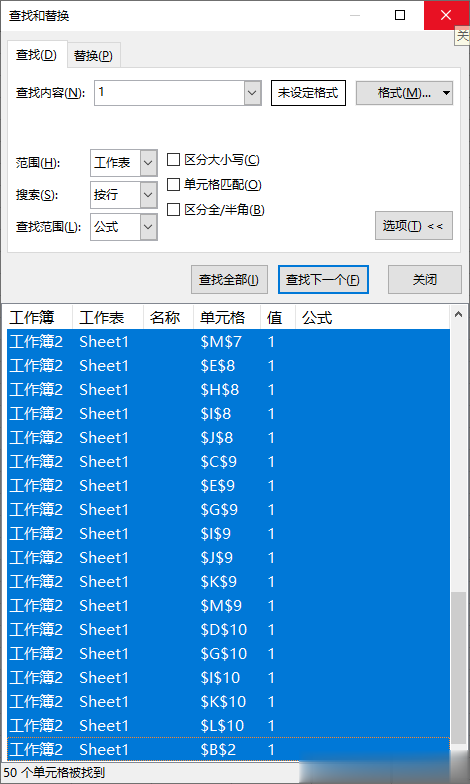This screenshot has width=470, height=784.
Task: Toggle 区分全/半角 checkbox
Action: [173, 210]
